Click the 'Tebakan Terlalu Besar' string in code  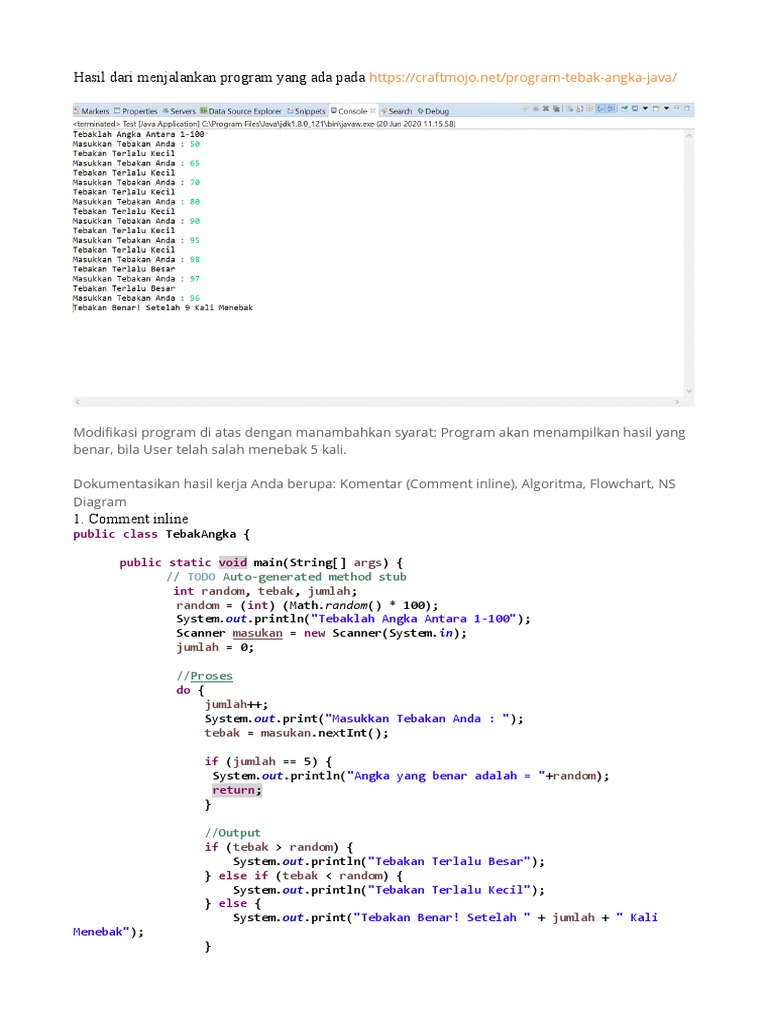click(449, 861)
